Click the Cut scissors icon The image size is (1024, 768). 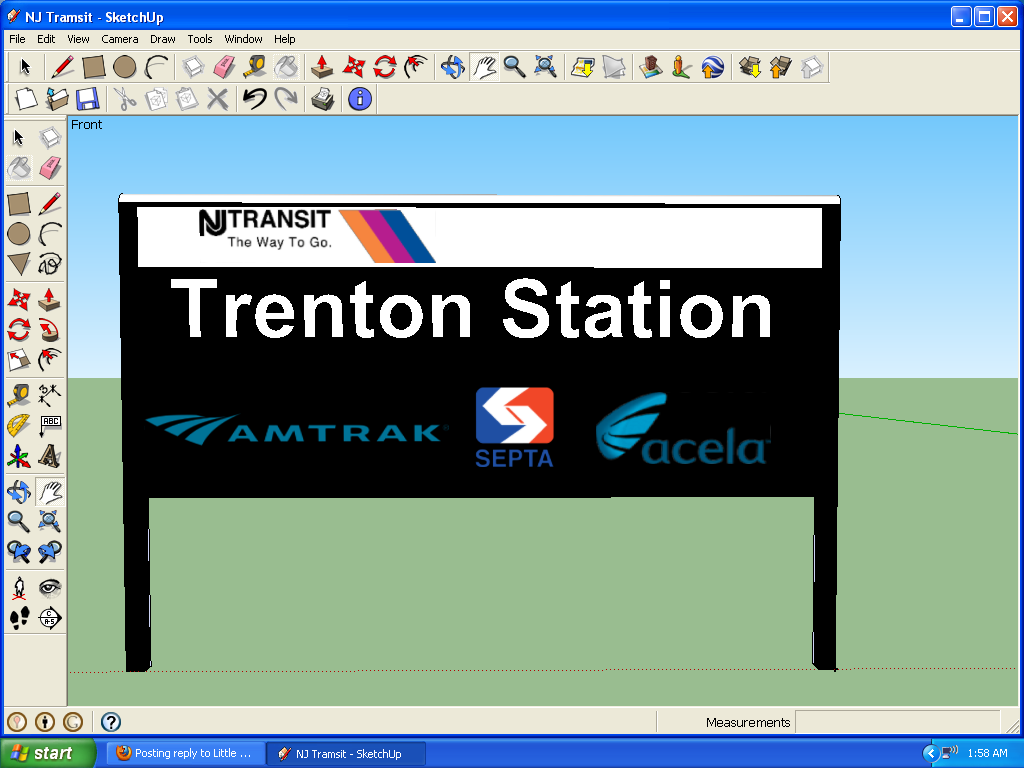(124, 99)
